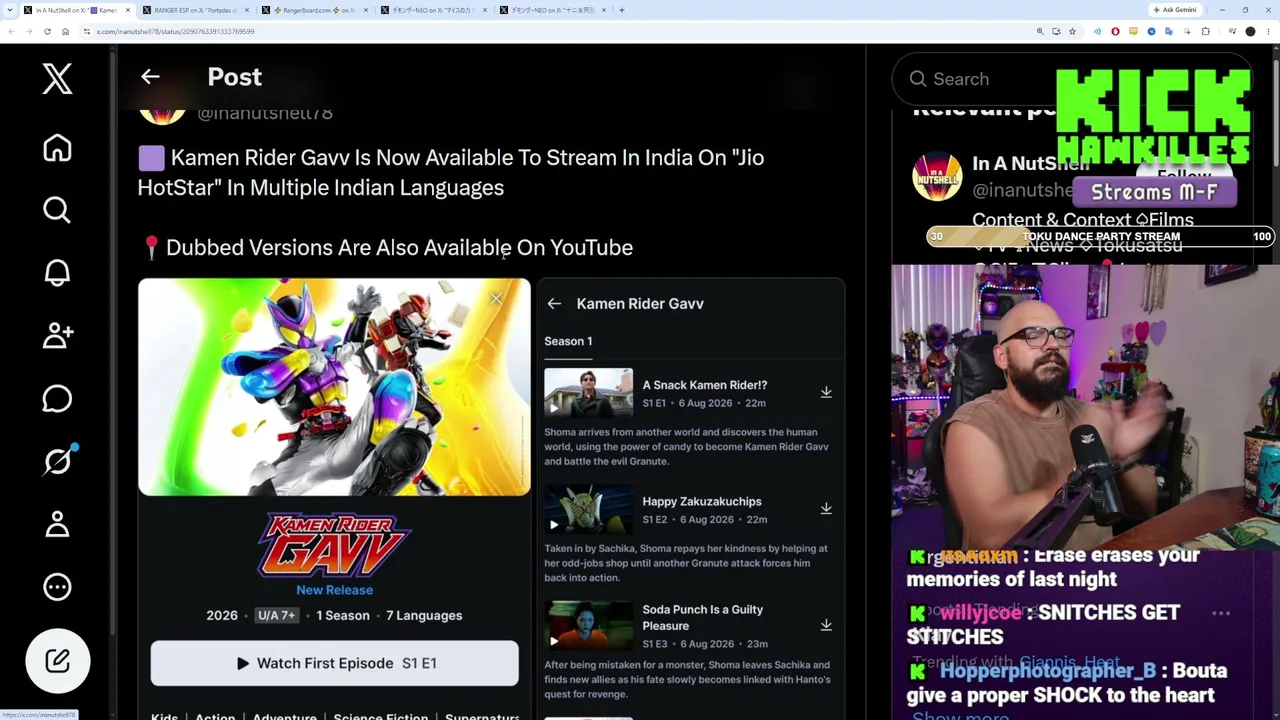Screen dimensions: 1280x720
Task: Close the RANGER ESP on X tab
Action: 246,10
